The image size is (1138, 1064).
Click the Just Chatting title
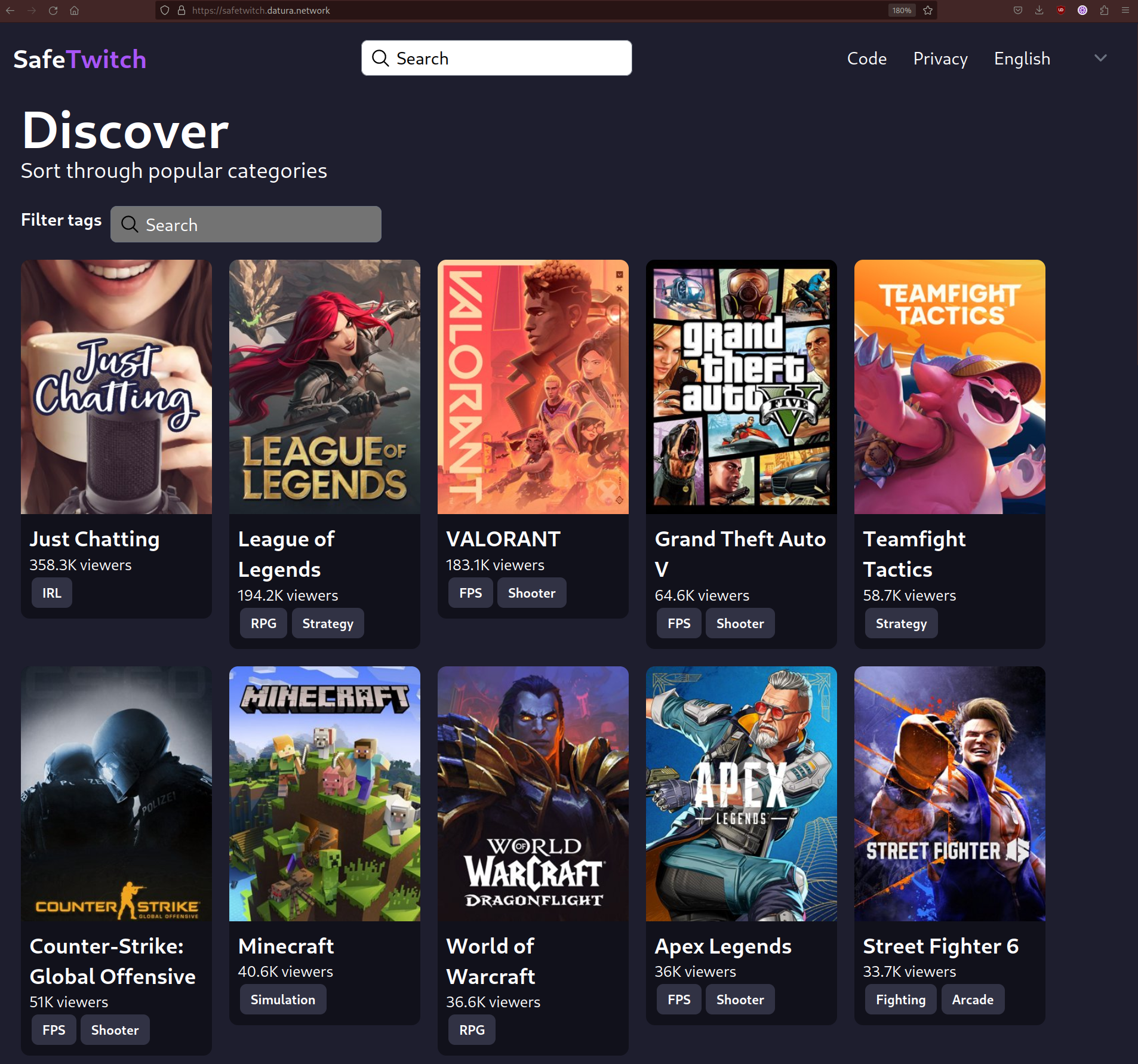[94, 539]
